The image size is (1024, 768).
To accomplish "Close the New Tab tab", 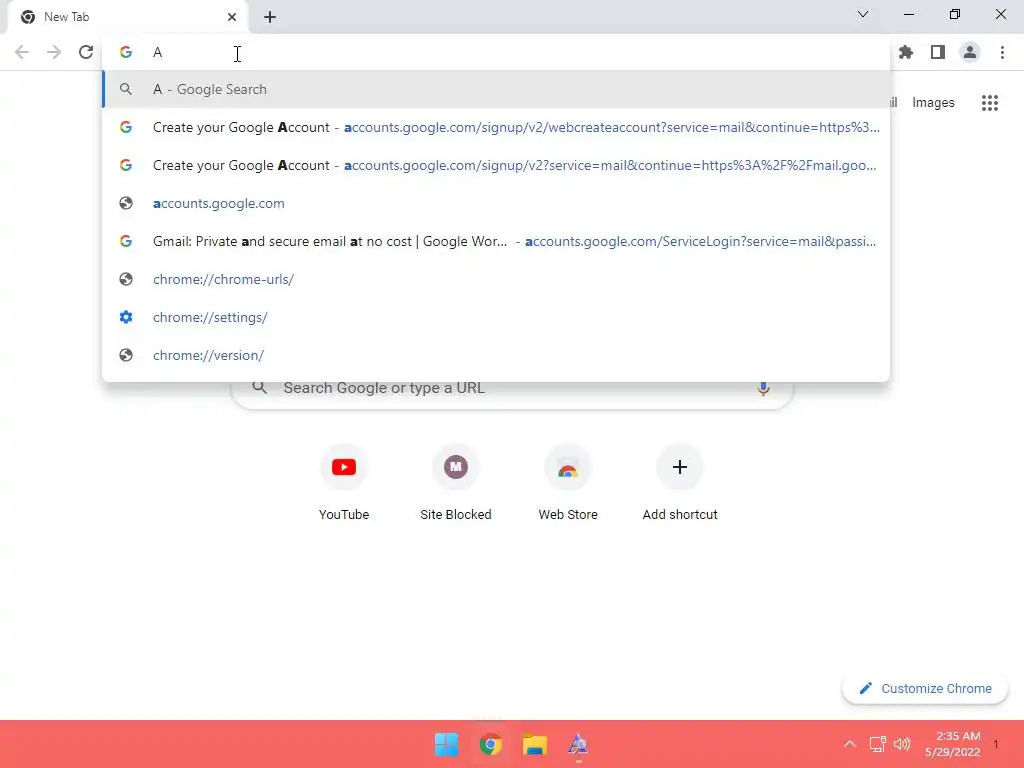I will [x=232, y=17].
